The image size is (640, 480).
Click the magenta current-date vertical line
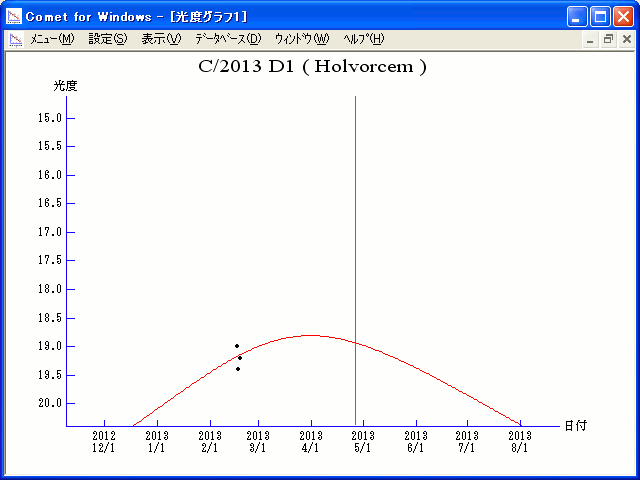point(356,261)
